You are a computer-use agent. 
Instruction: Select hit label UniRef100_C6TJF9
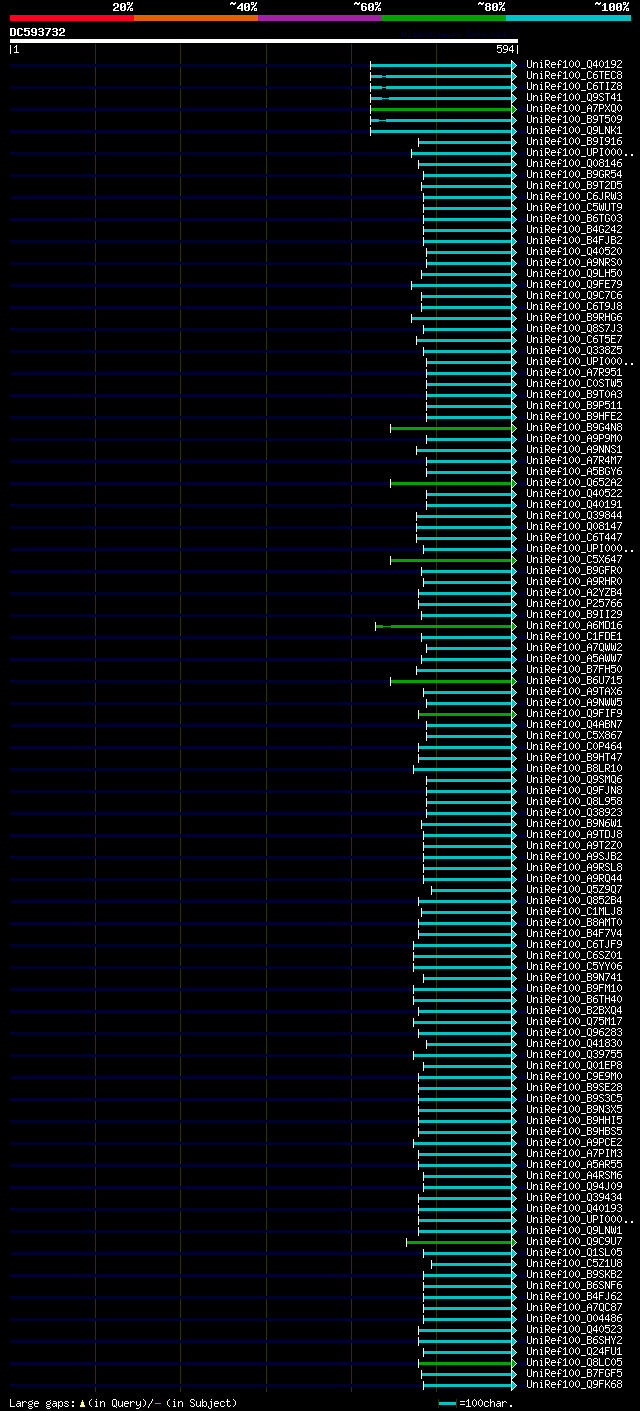point(574,944)
